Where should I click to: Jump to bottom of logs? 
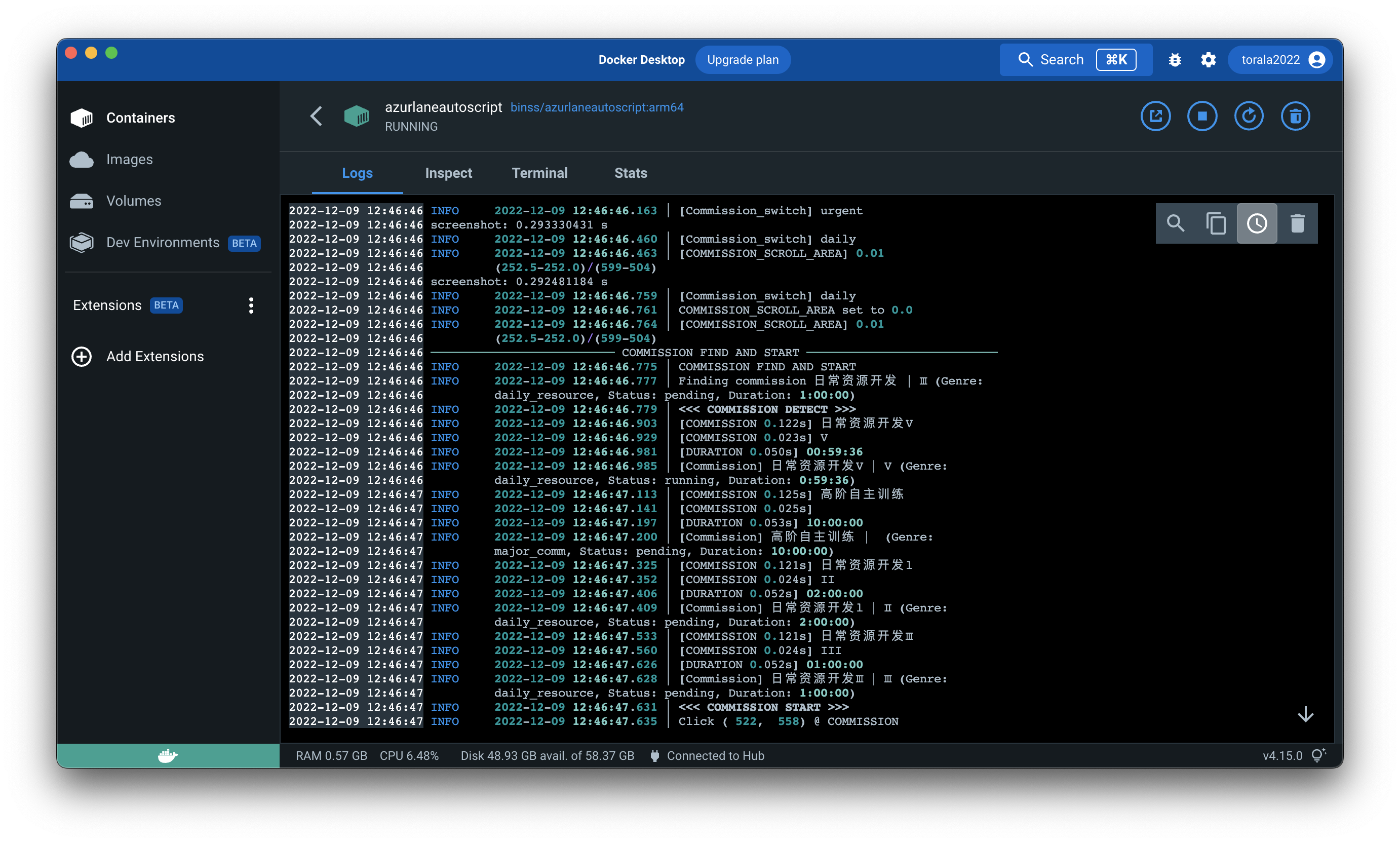pos(1305,715)
